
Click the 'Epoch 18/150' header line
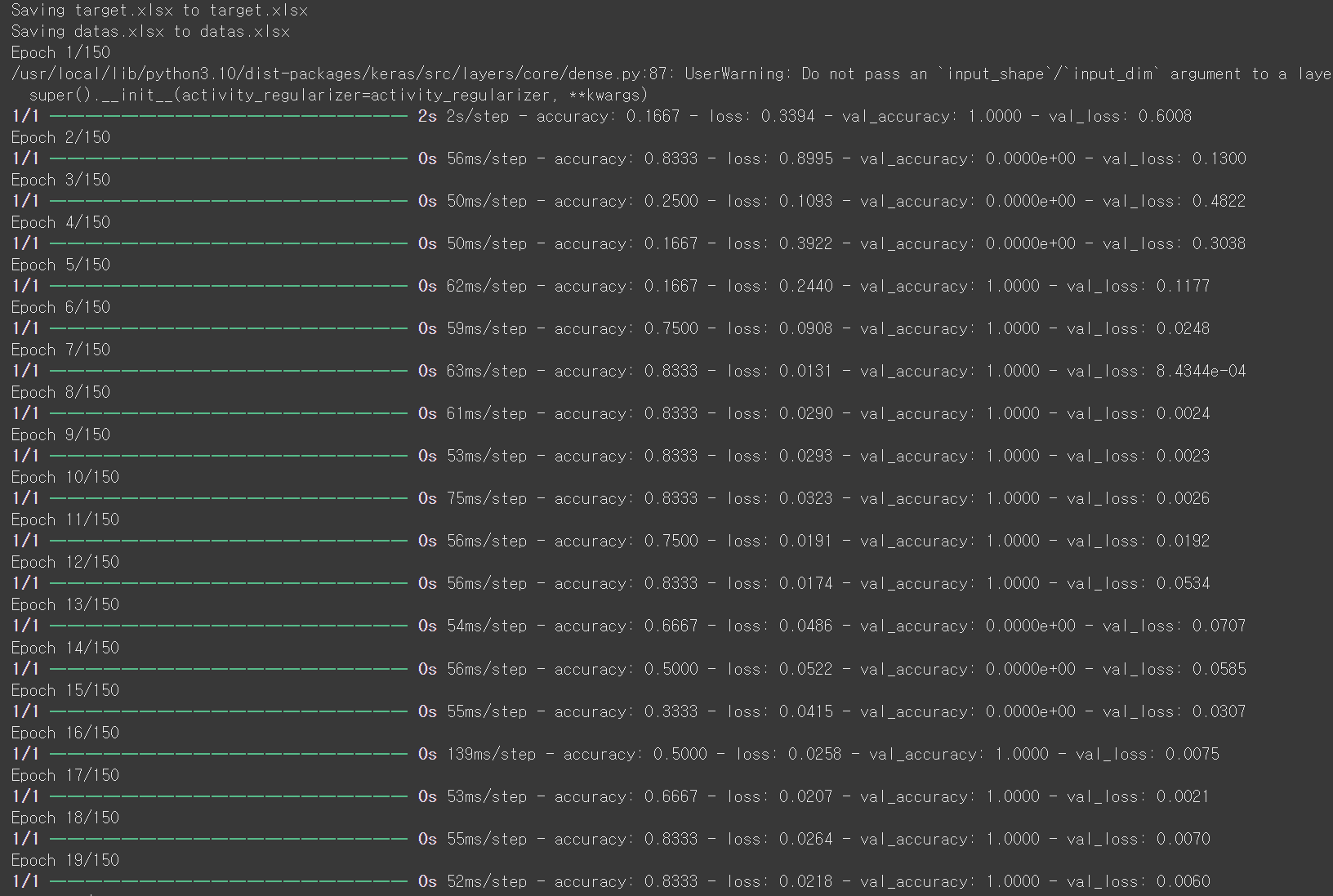coord(65,818)
